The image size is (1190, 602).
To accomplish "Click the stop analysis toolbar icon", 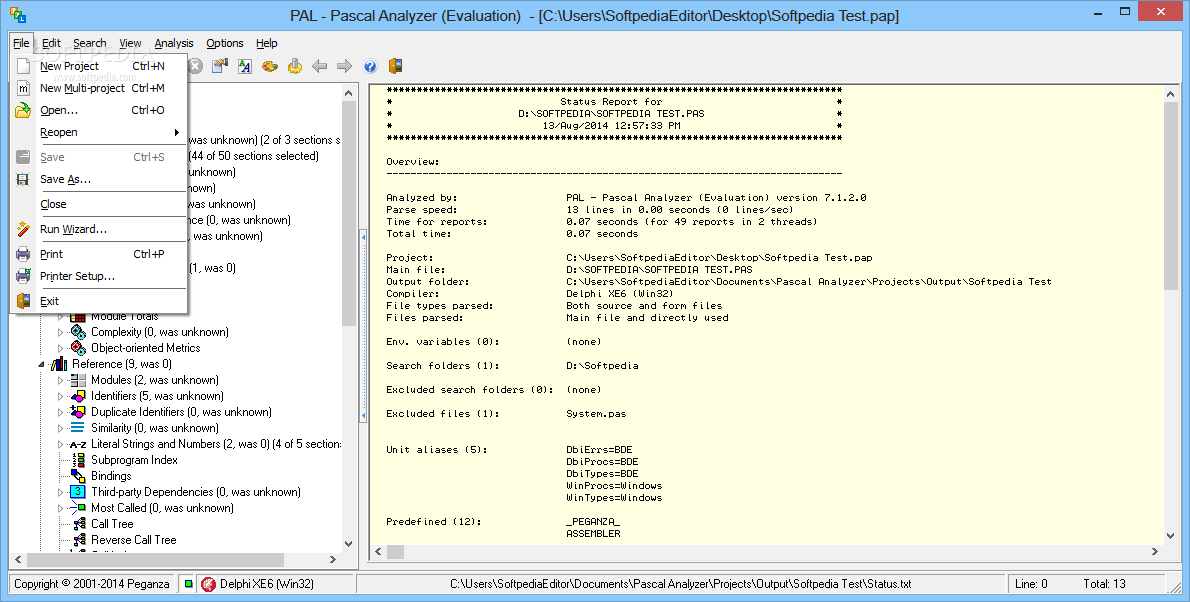I will (195, 66).
